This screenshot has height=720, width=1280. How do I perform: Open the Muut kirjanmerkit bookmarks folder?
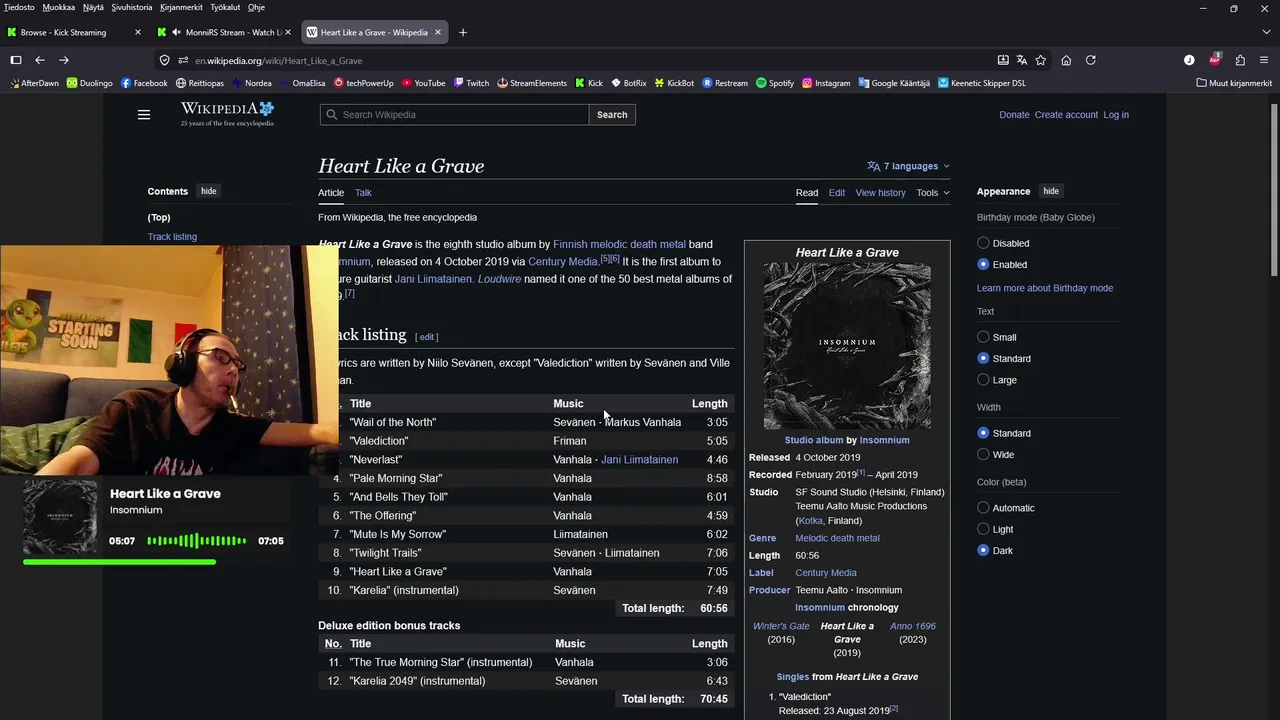(x=1234, y=83)
